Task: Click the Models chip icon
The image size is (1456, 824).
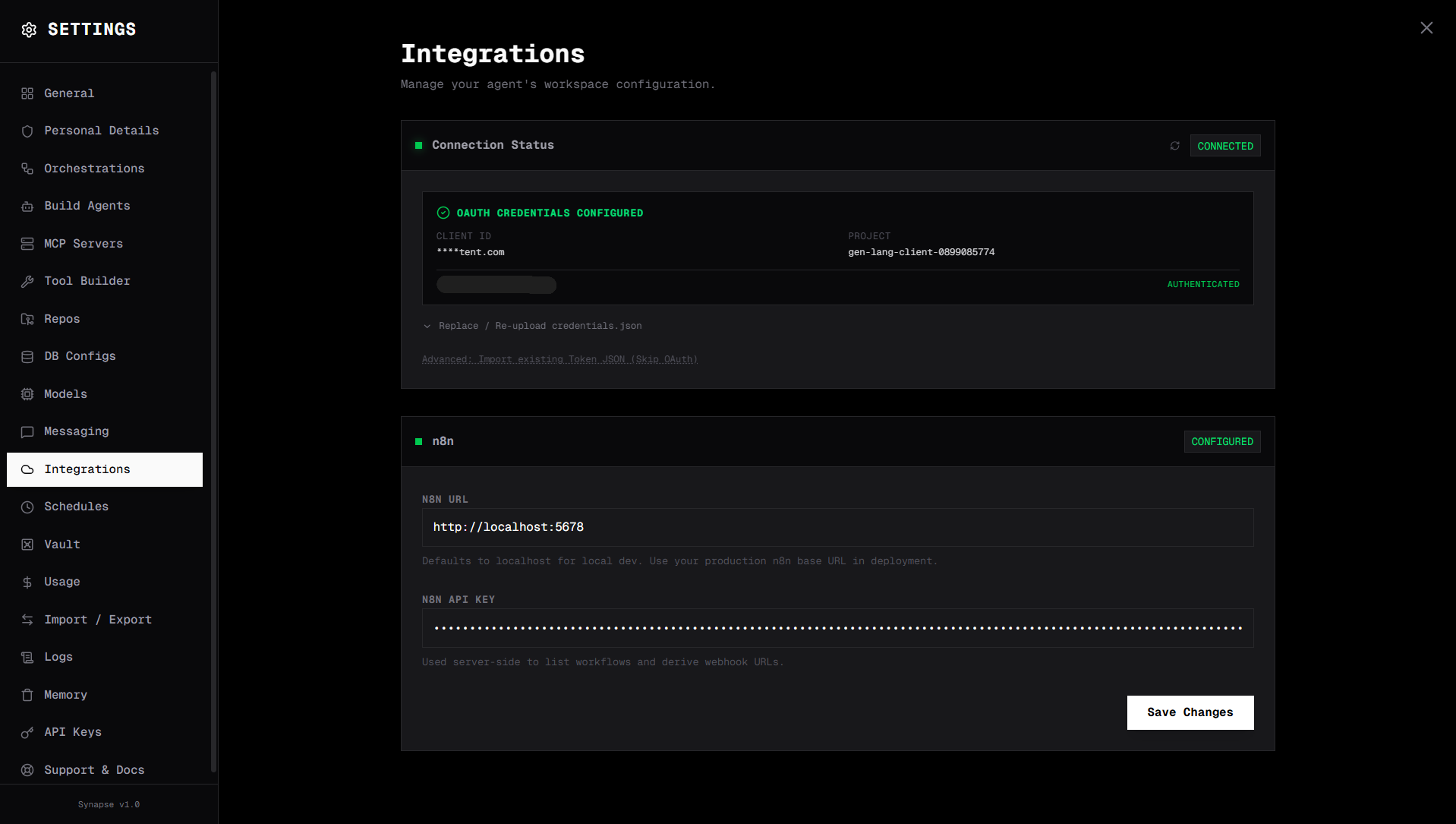Action: (27, 394)
